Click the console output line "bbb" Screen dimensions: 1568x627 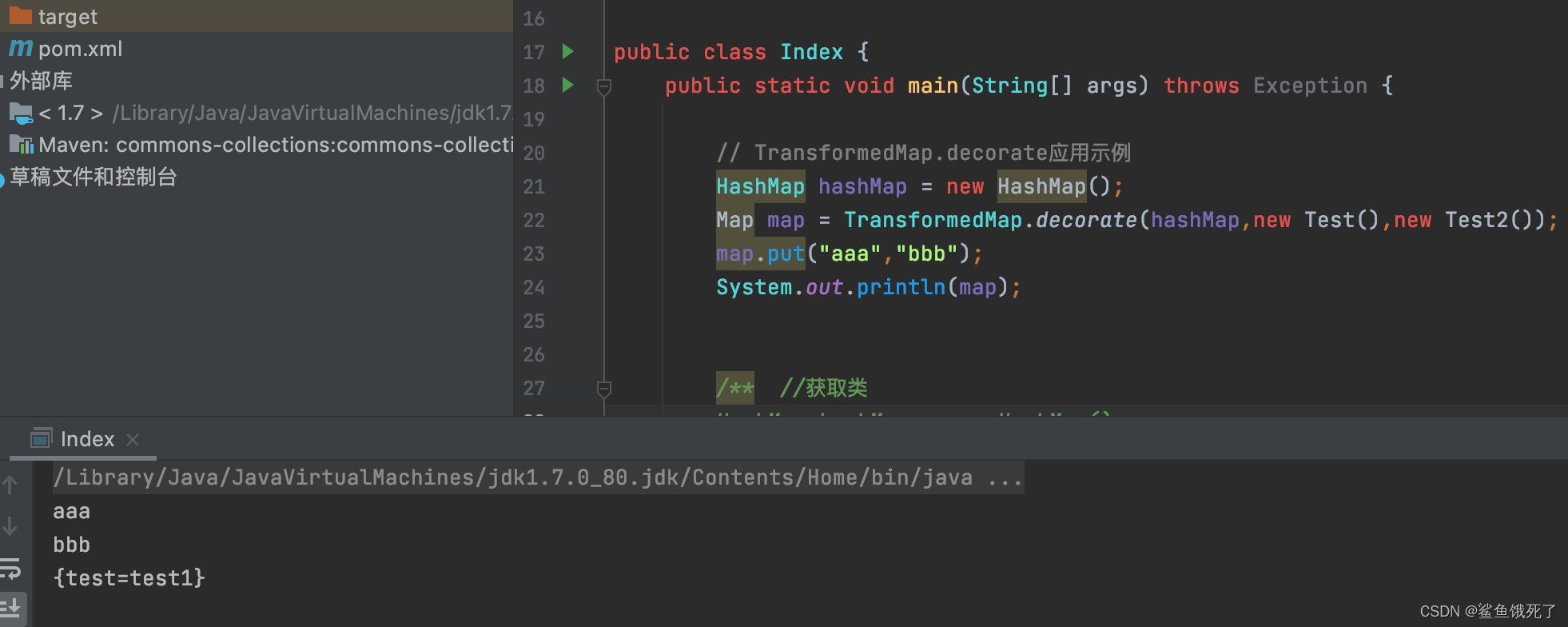(71, 545)
